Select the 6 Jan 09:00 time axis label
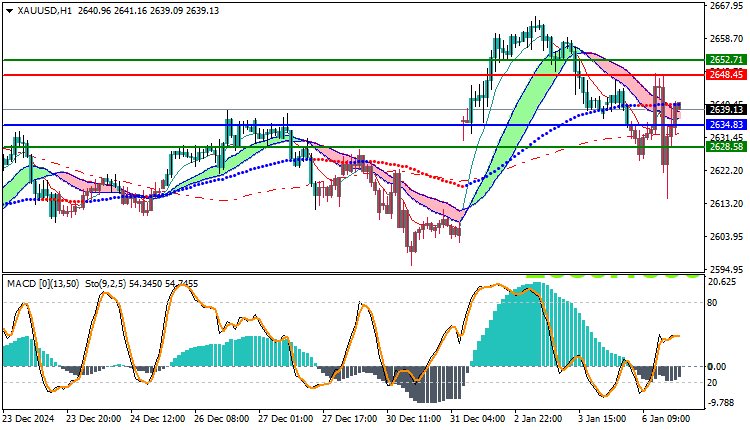This screenshot has height=430, width=750. coord(666,419)
